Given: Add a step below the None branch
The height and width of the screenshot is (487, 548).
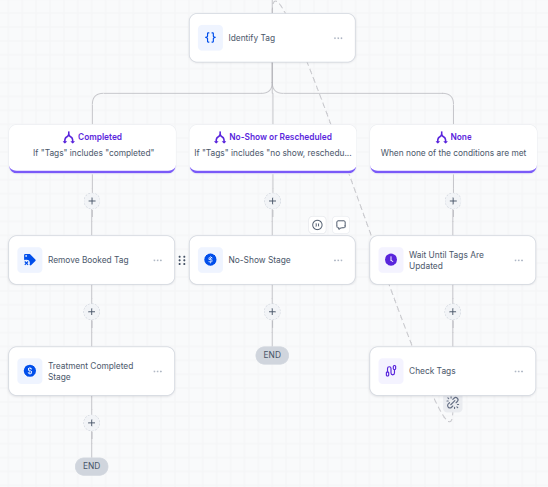Looking at the screenshot, I should (x=453, y=201).
